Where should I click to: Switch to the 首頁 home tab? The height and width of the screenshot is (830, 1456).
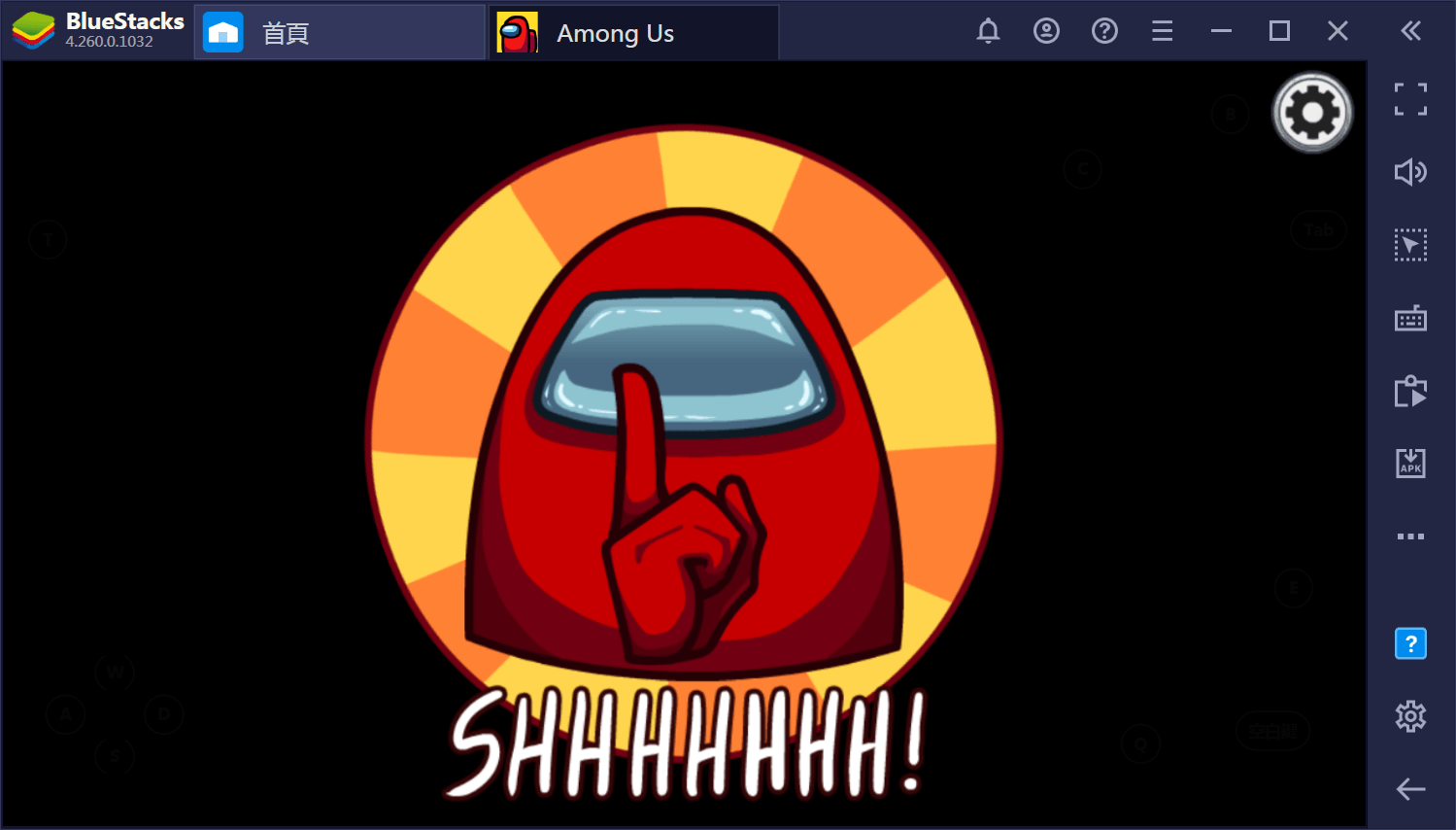(339, 33)
